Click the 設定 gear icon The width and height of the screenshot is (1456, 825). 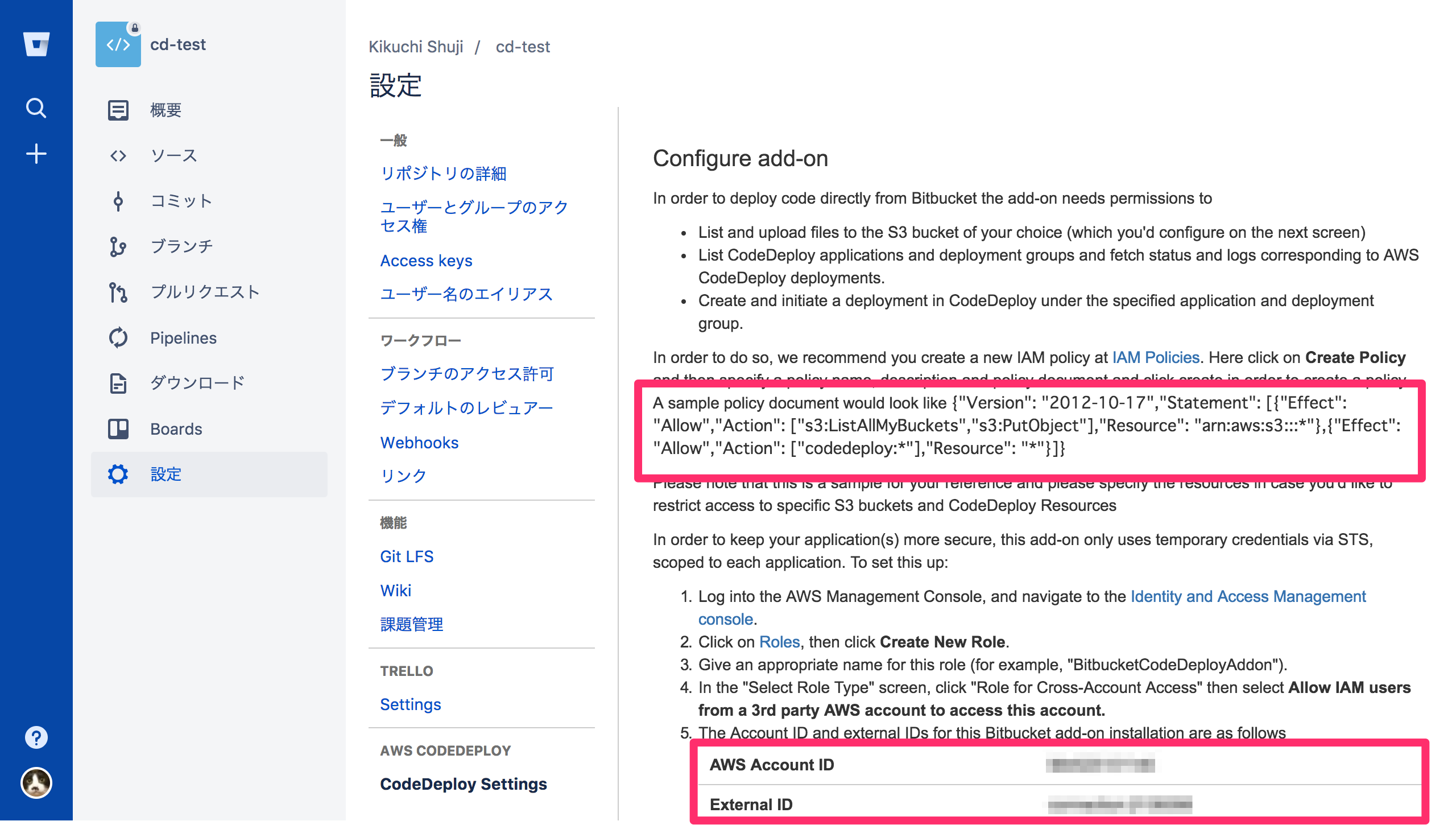pos(118,474)
